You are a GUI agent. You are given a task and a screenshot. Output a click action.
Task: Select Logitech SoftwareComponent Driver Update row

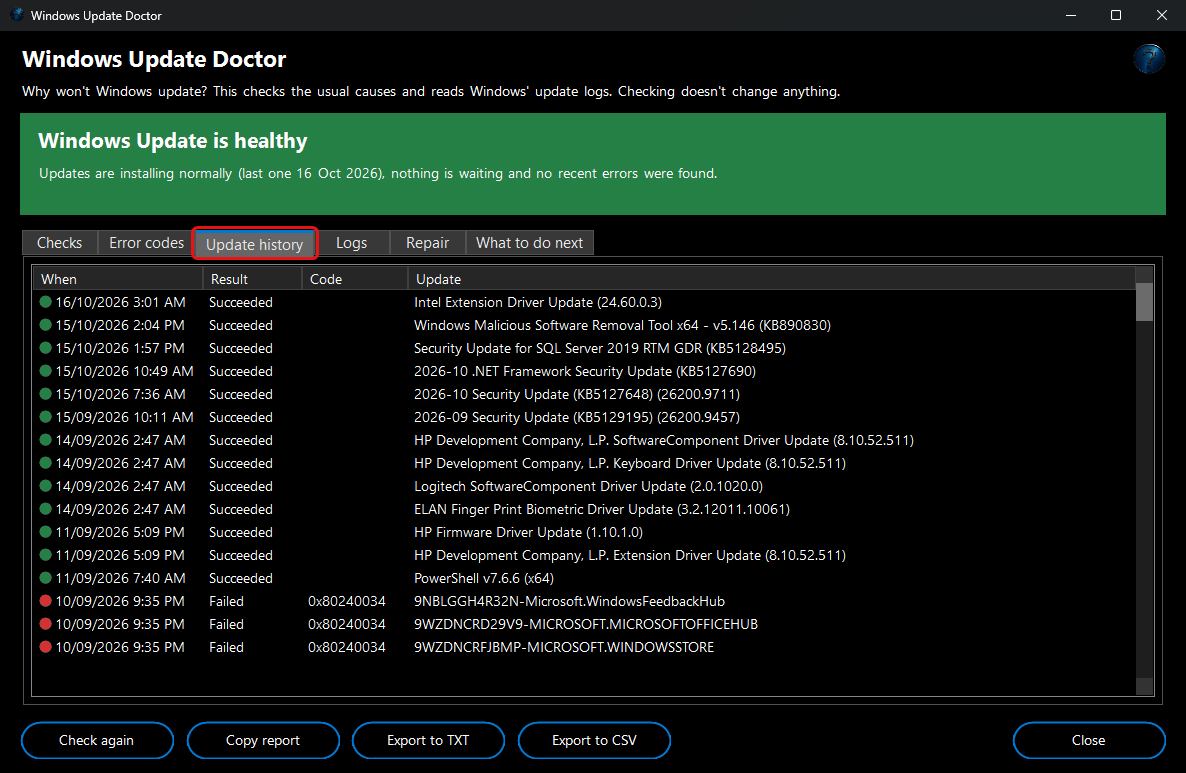point(584,486)
